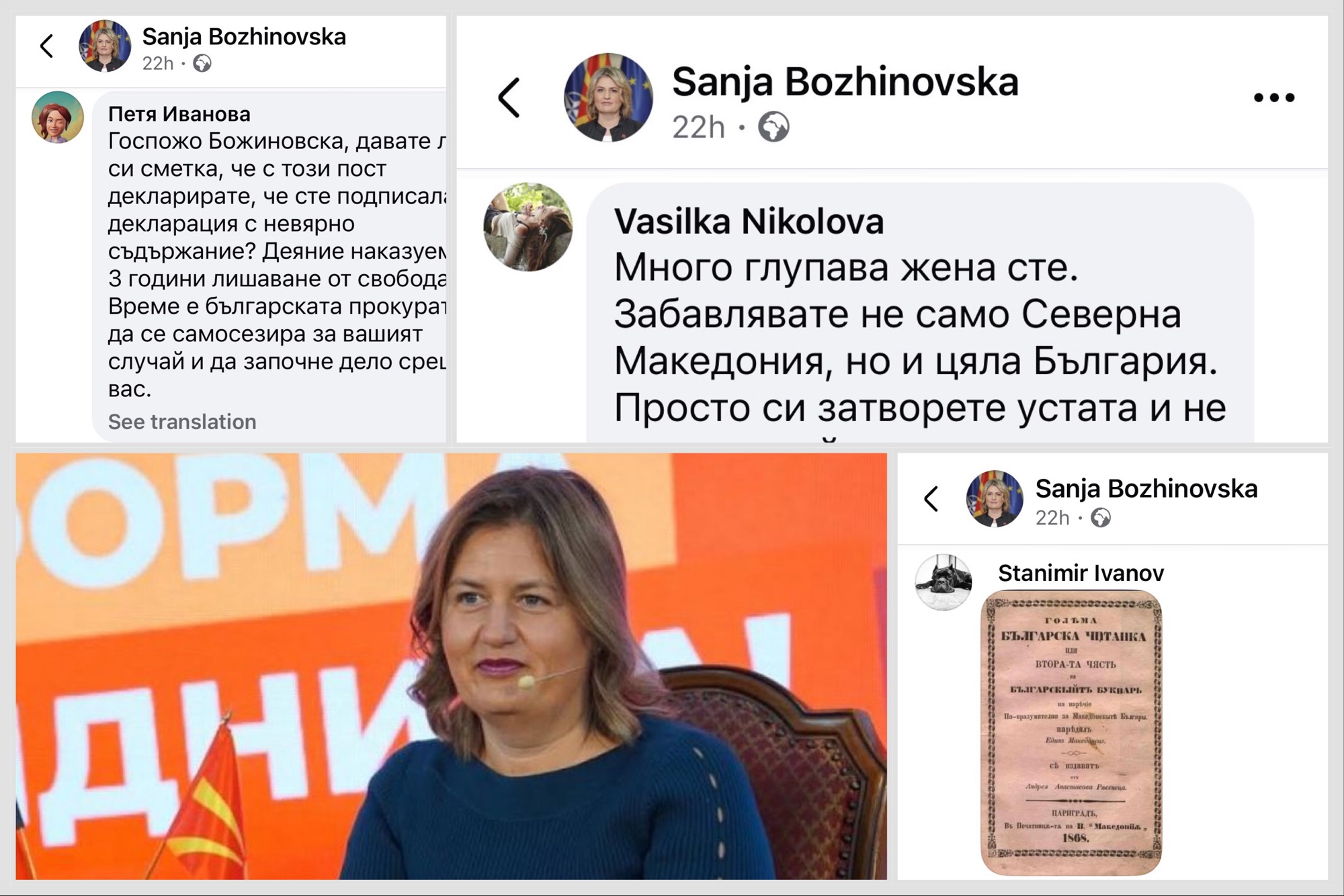Open the old Bulgarian book cover image
Image resolution: width=1344 pixels, height=896 pixels.
(x=1072, y=733)
